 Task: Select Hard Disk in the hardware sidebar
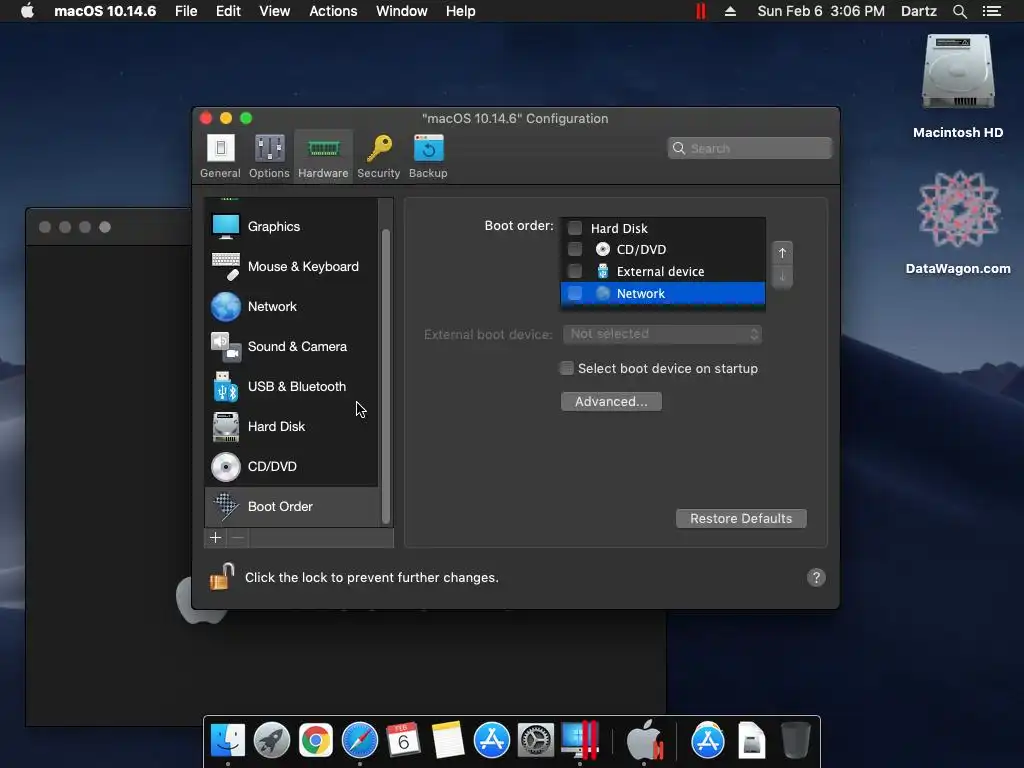click(291, 426)
